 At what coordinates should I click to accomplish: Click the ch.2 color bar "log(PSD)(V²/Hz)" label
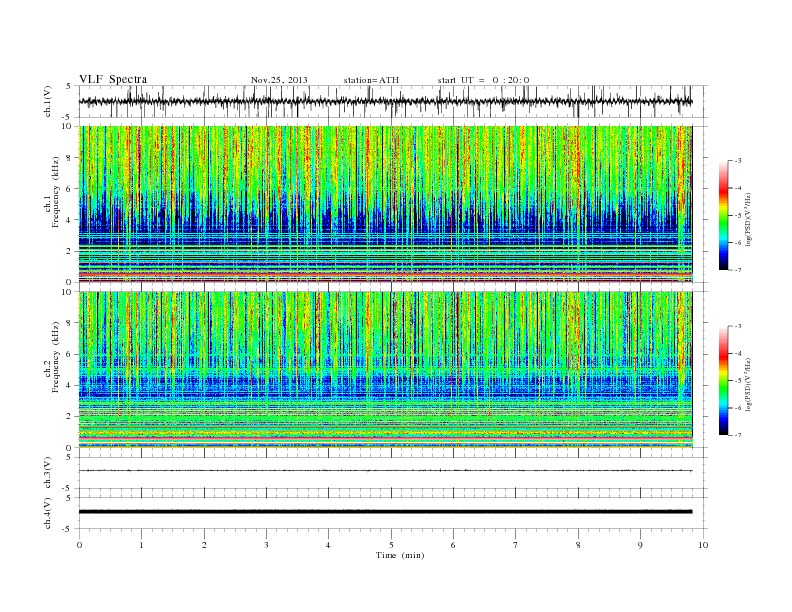point(748,384)
